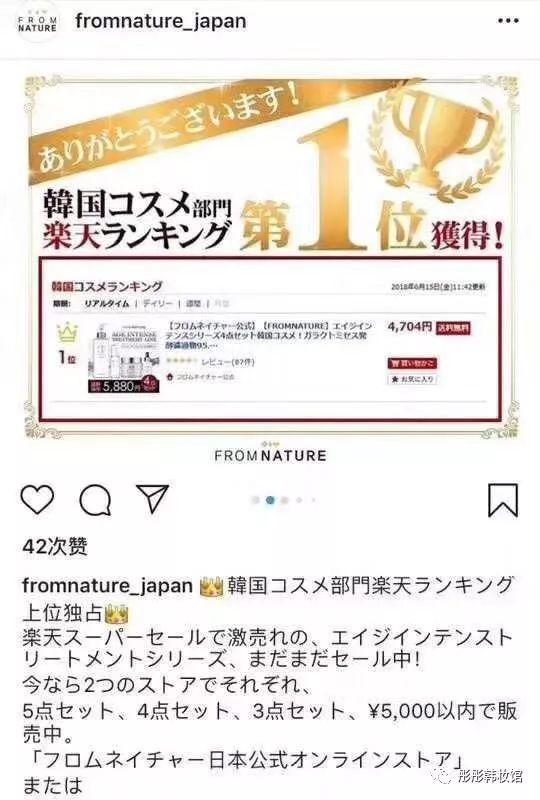
Task: Open comments with the speech bubble icon
Action: (95, 499)
